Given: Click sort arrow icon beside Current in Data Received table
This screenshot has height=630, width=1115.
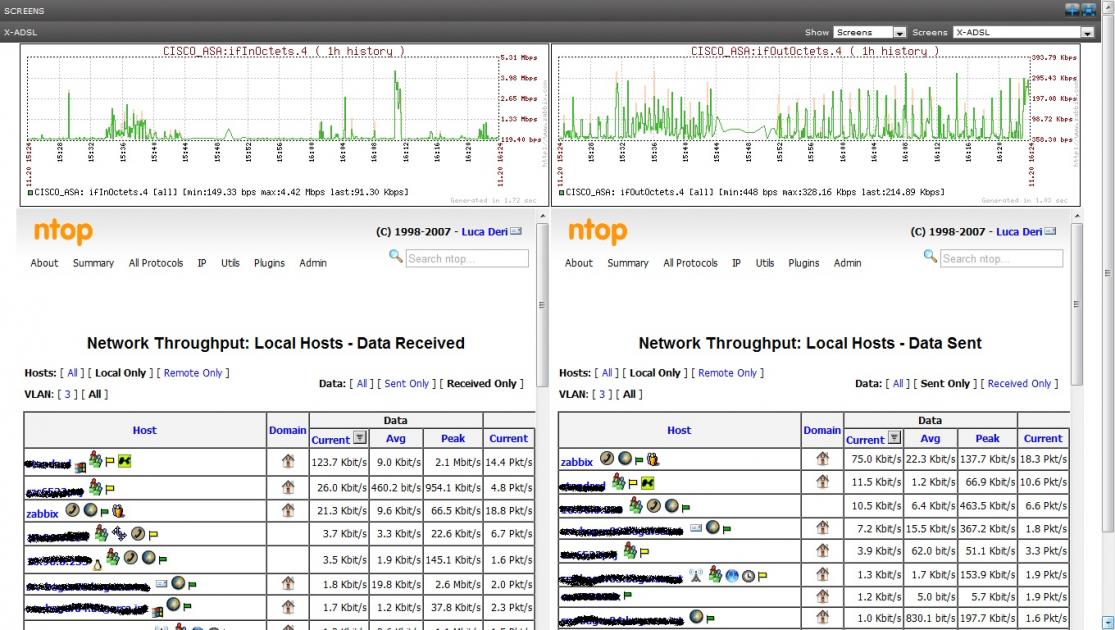Looking at the screenshot, I should (x=360, y=439).
